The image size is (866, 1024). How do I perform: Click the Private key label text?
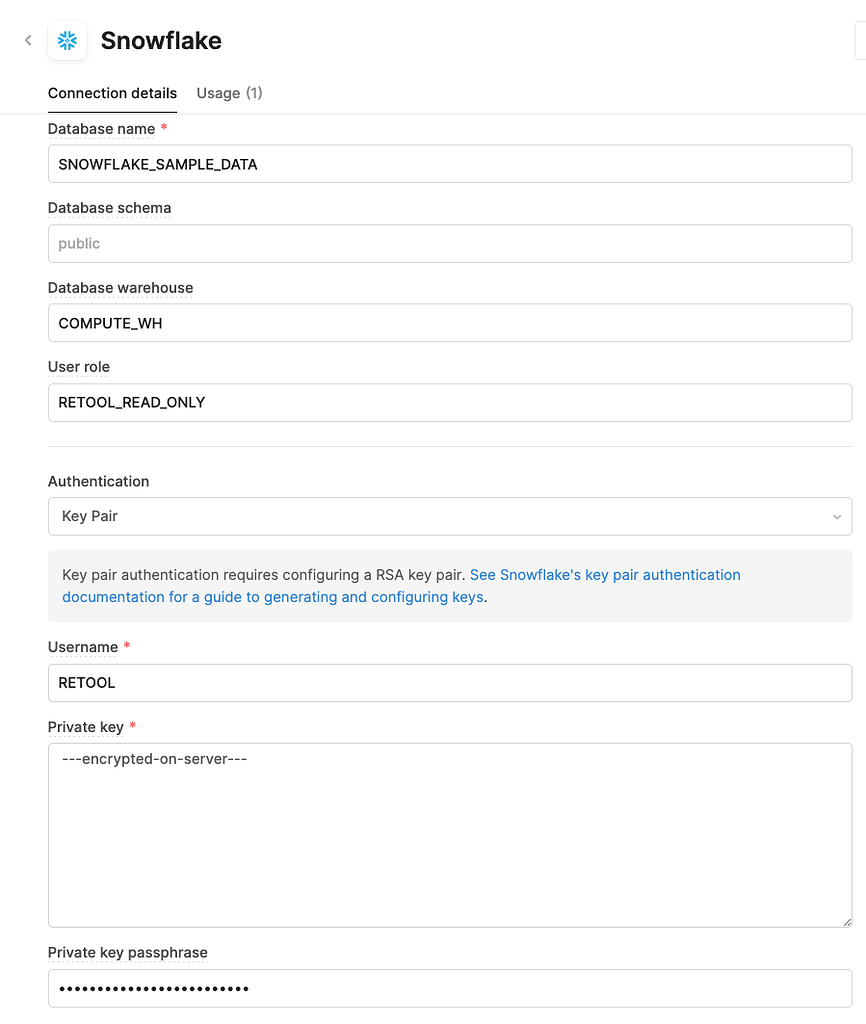84,727
